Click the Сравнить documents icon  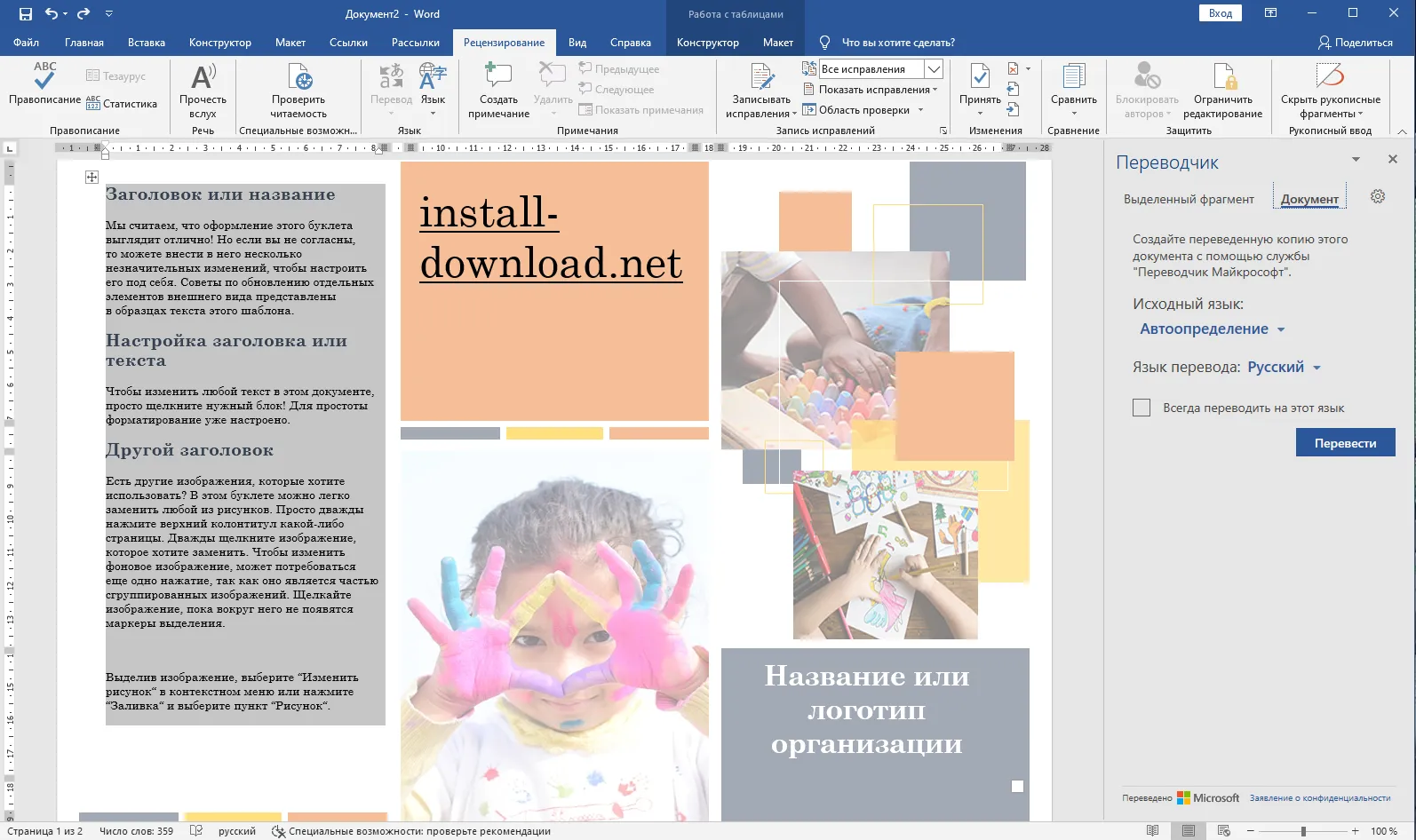pyautogui.click(x=1073, y=78)
